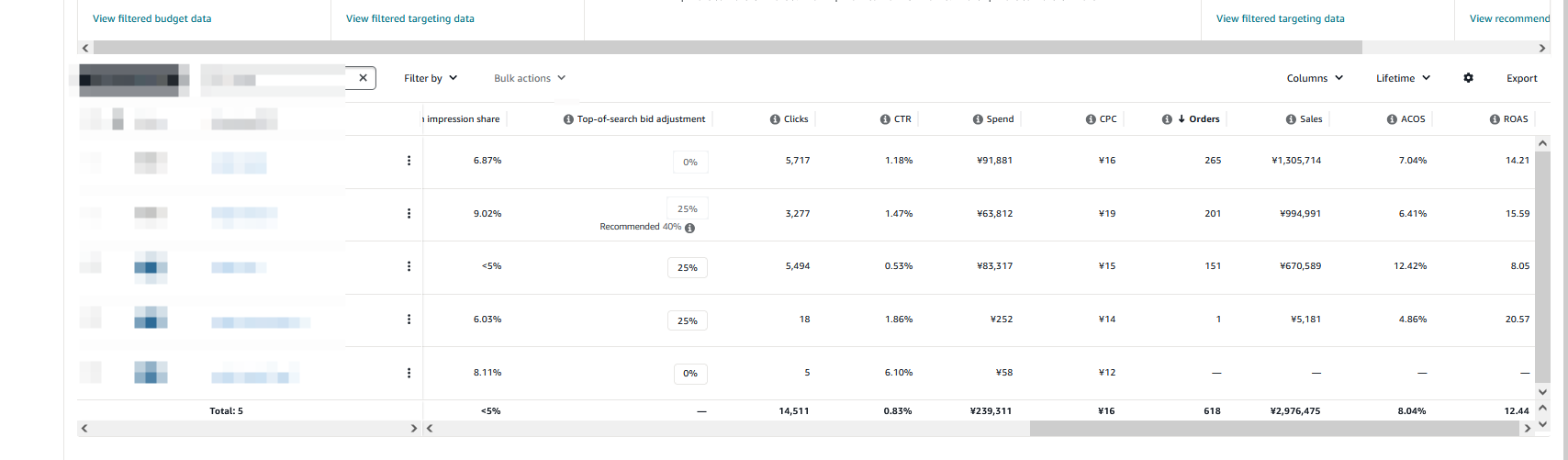Edit the 0% bid adjustment in first row
Viewport: 1568px width, 460px height.
690,163
